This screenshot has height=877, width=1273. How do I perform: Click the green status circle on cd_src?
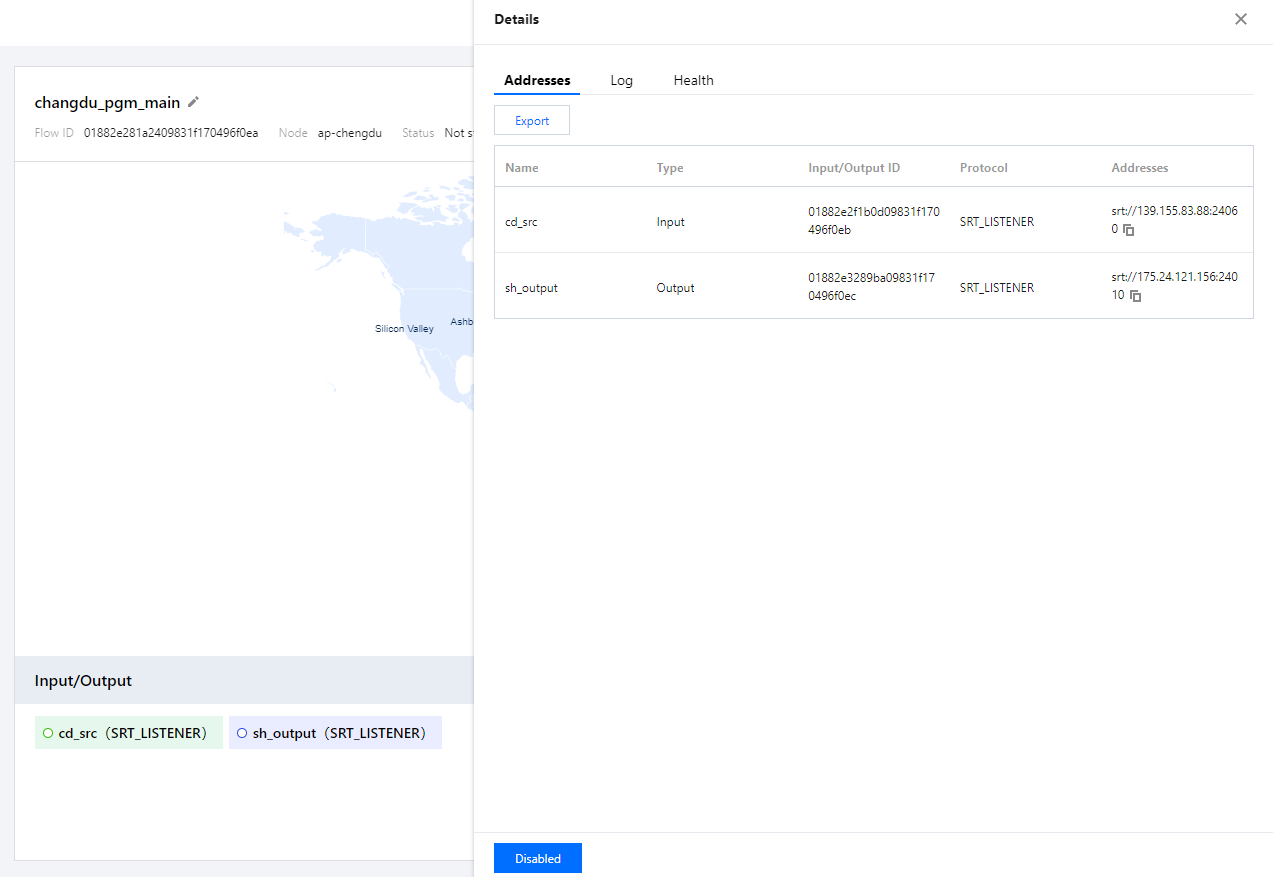click(47, 733)
